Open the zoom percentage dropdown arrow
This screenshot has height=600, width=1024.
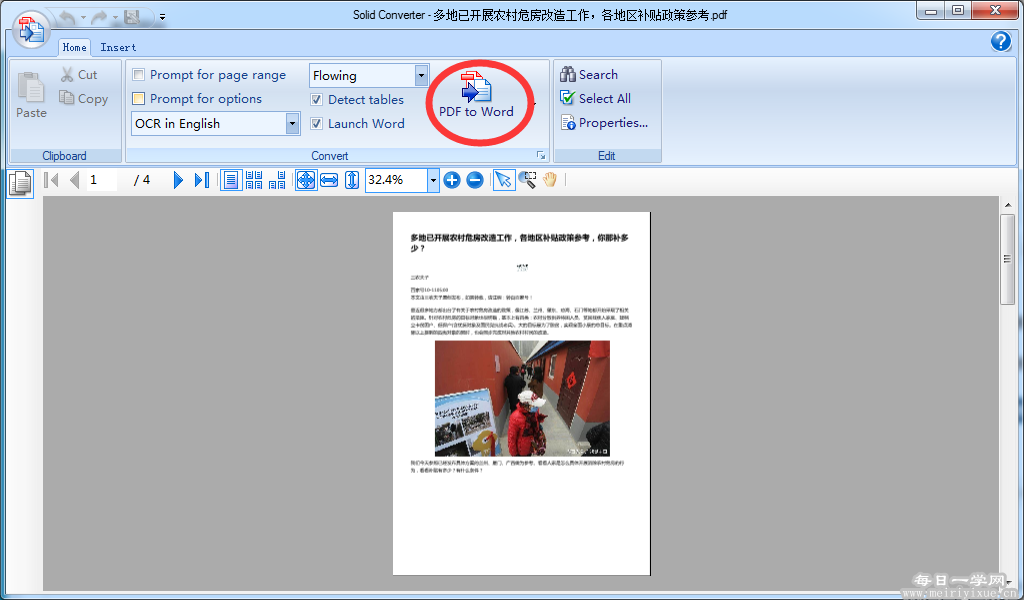click(433, 180)
